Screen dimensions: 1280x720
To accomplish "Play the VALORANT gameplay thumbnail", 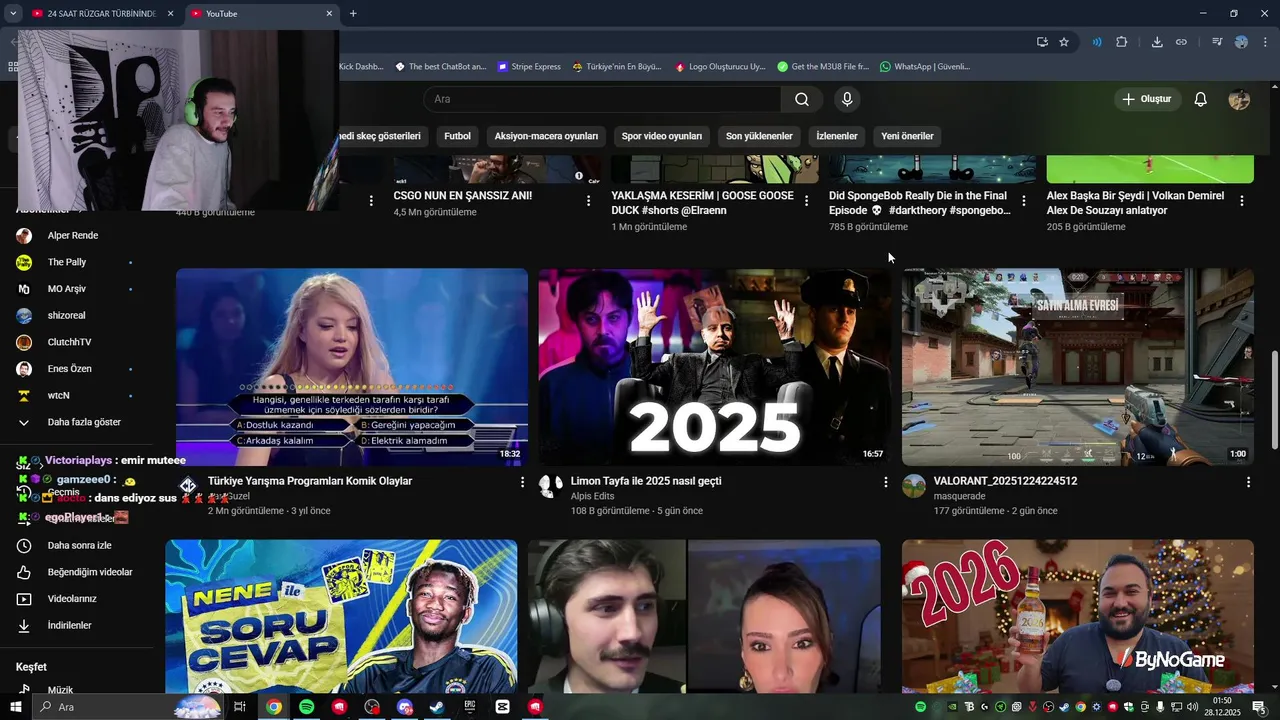I will tap(1078, 367).
